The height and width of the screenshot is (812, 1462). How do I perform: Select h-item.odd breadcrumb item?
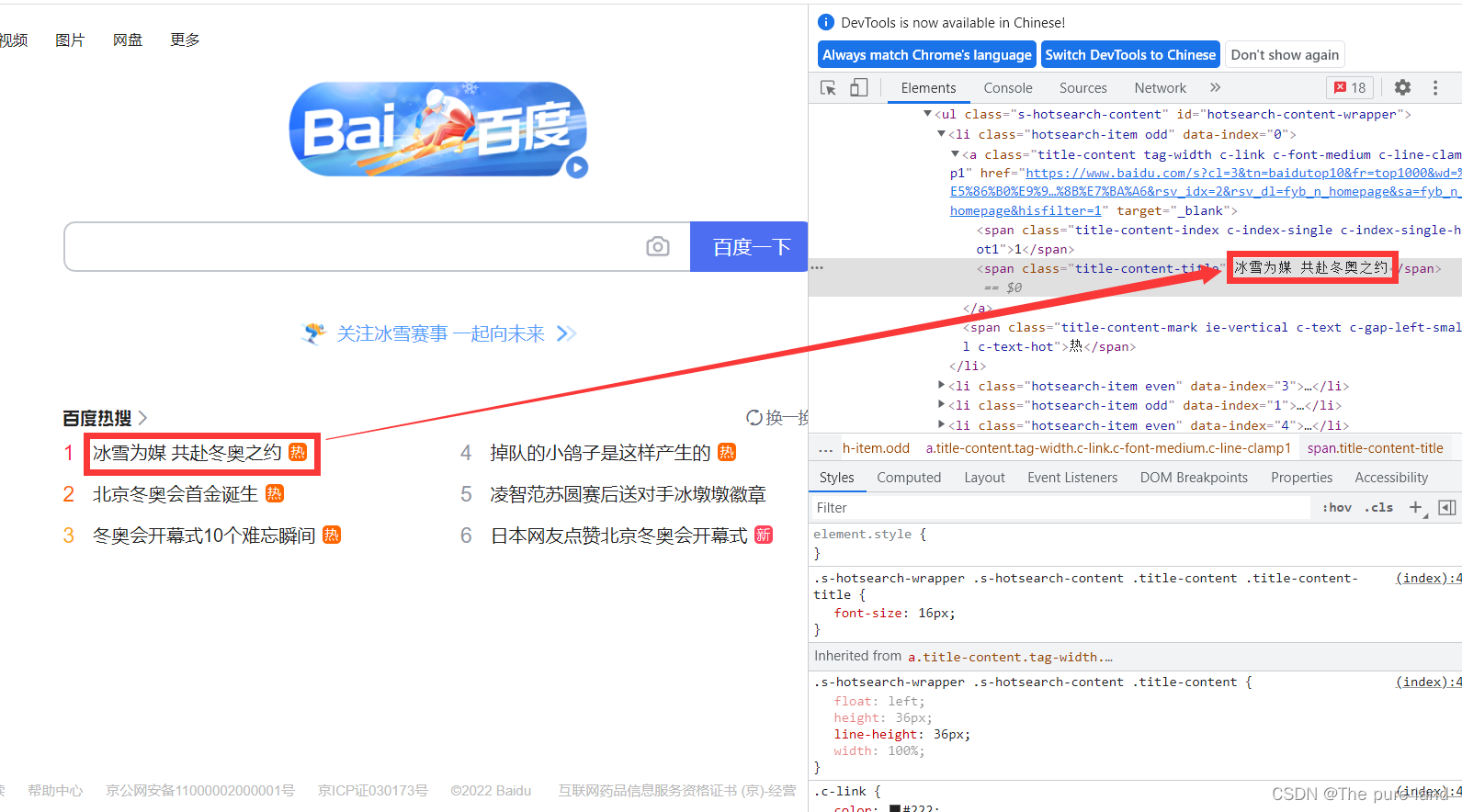coord(876,448)
